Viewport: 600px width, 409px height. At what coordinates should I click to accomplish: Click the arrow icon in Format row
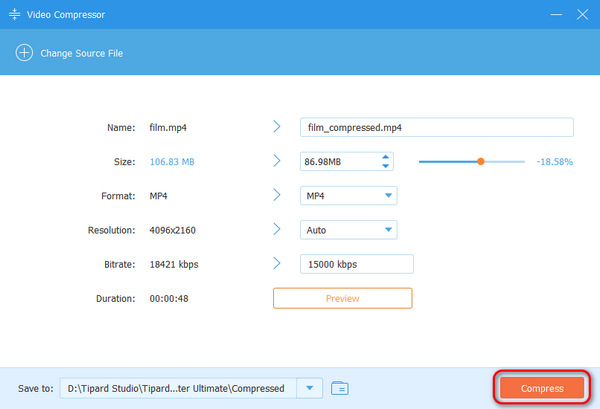pos(277,195)
